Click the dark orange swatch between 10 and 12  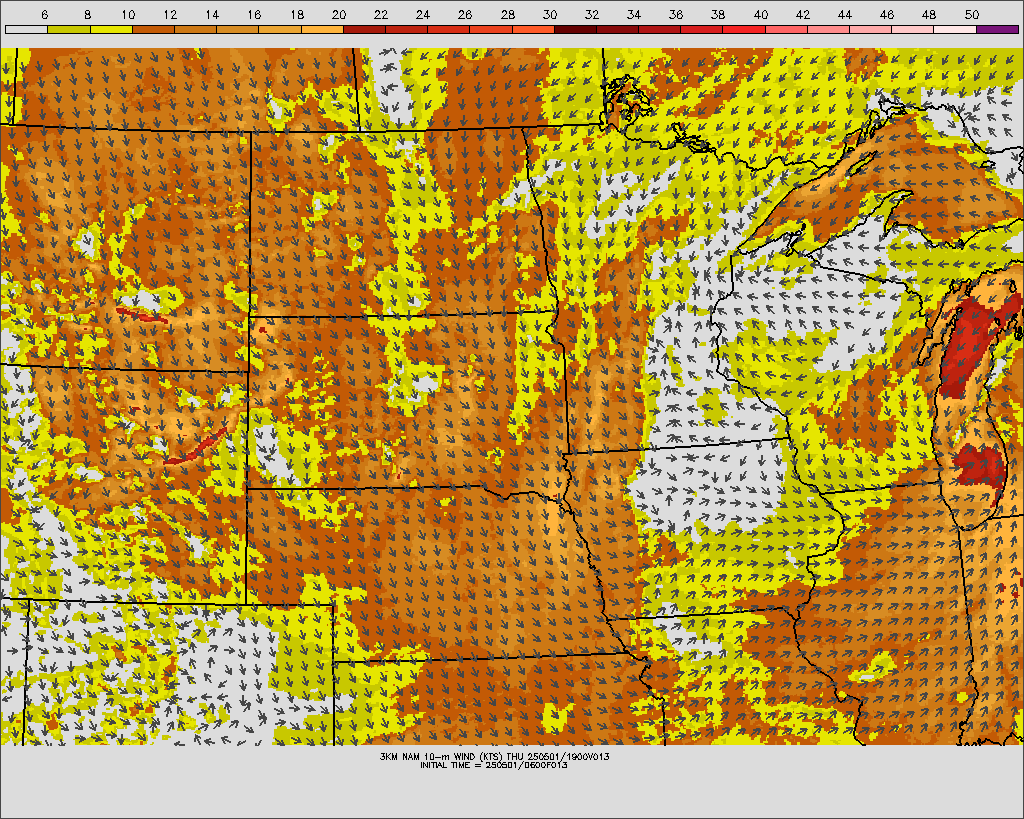(153, 29)
